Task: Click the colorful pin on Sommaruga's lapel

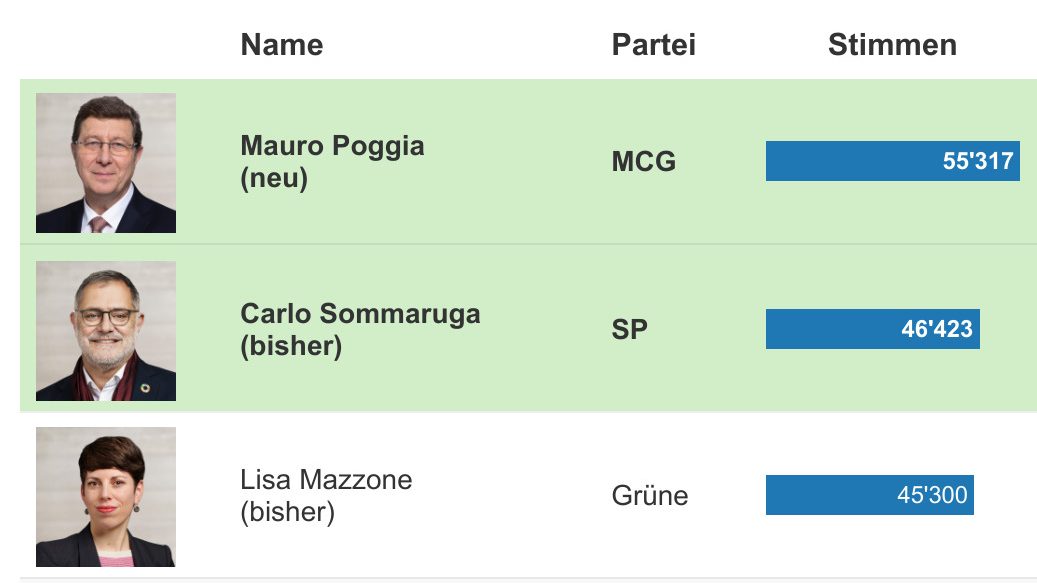Action: pos(146,386)
